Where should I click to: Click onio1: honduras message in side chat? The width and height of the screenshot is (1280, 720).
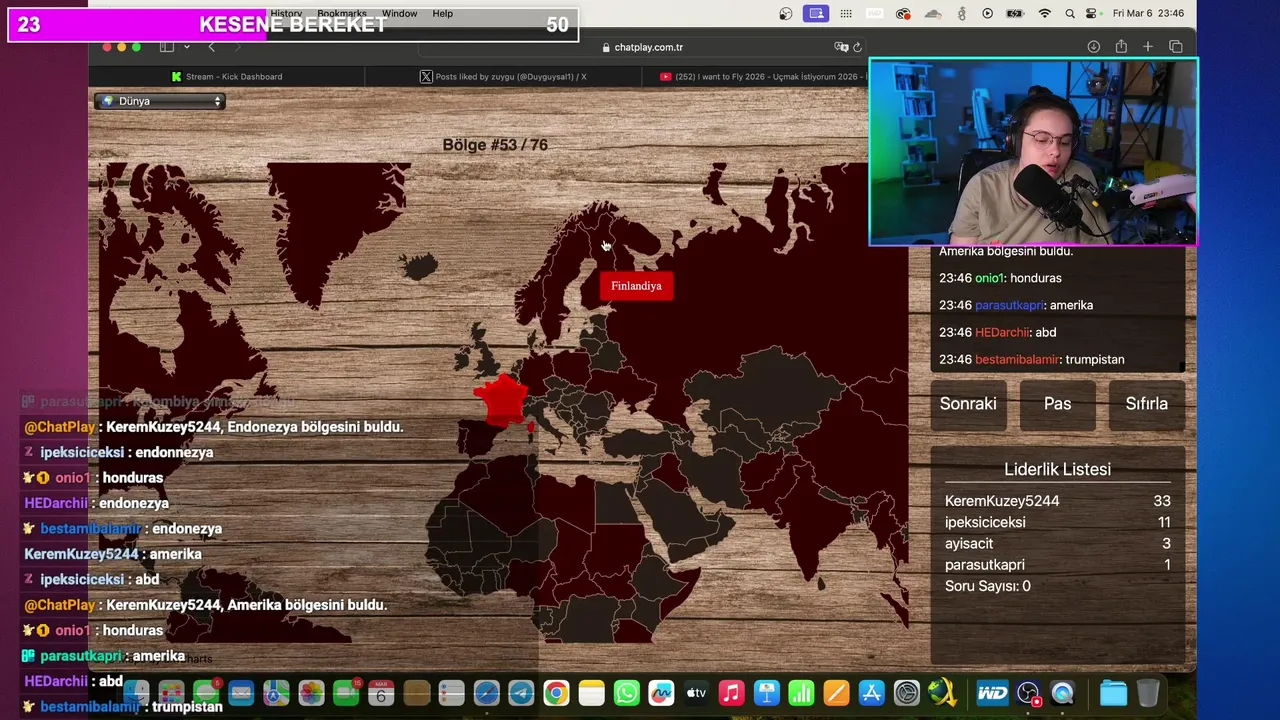pos(1000,278)
